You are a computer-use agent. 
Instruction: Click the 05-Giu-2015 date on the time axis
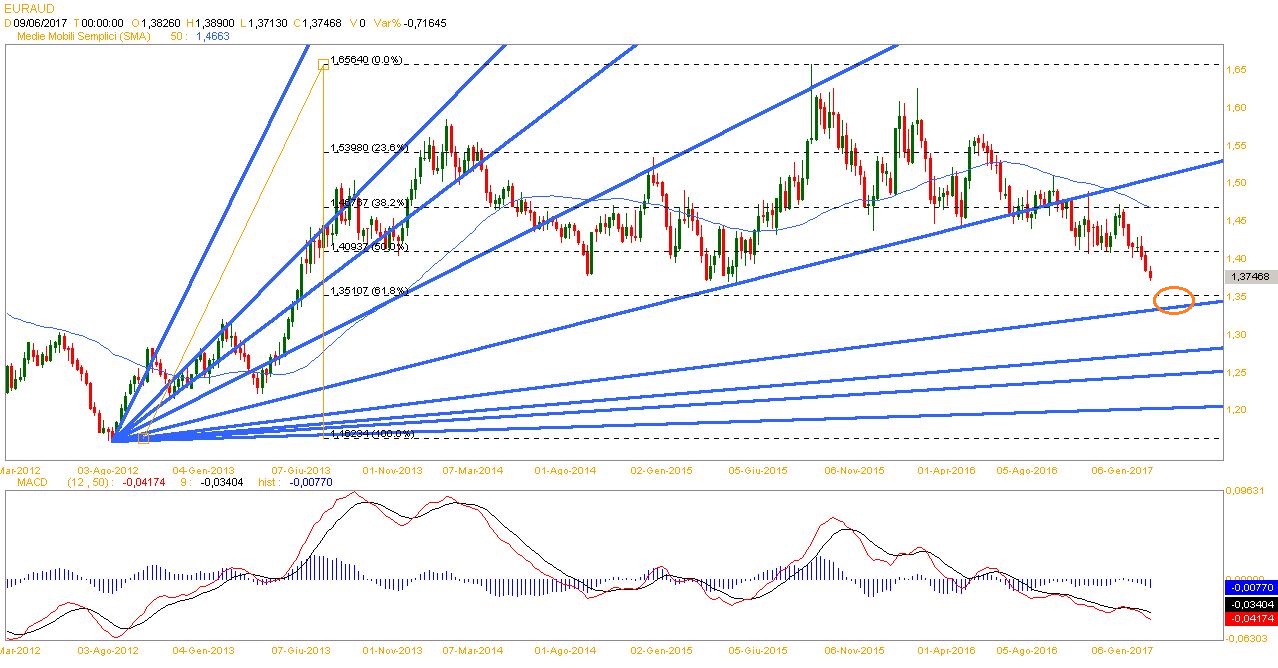point(756,469)
